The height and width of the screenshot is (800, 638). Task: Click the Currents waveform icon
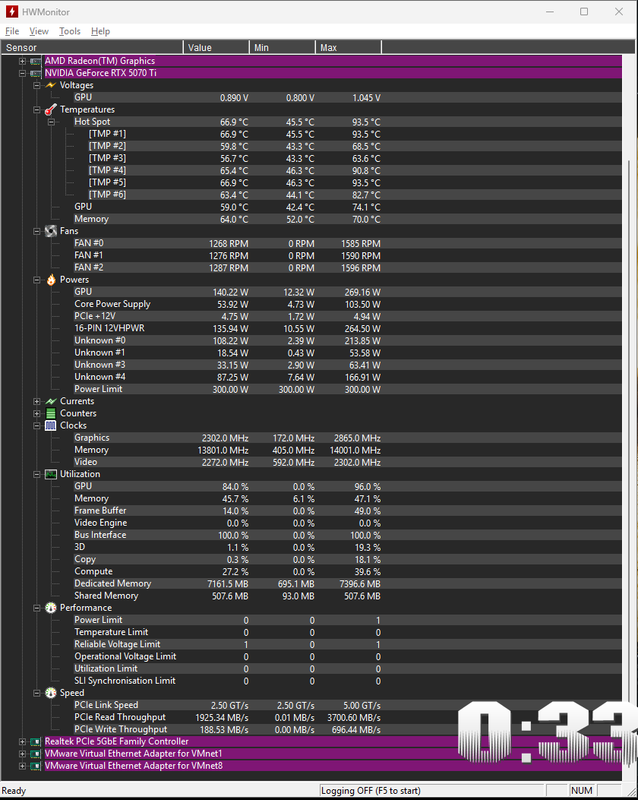point(51,402)
